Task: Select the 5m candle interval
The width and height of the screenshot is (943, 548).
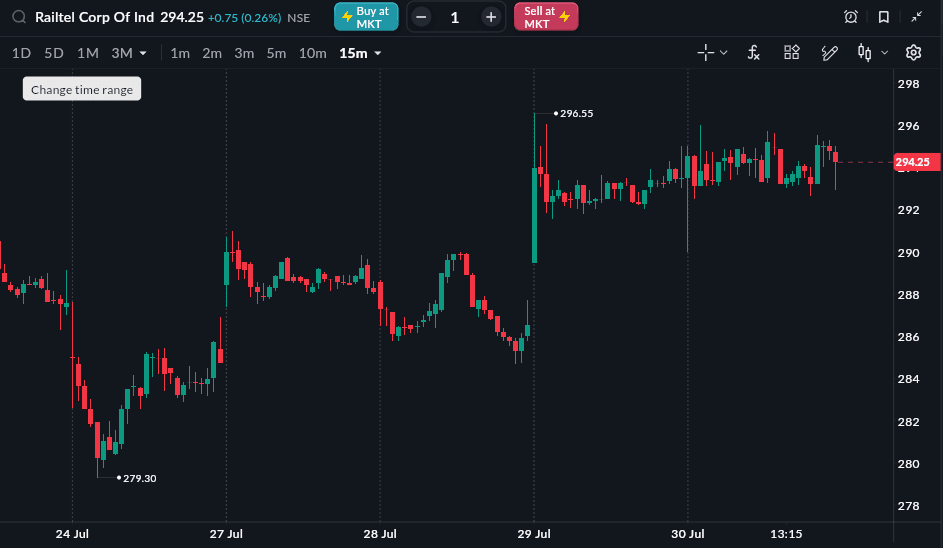Action: pos(276,53)
